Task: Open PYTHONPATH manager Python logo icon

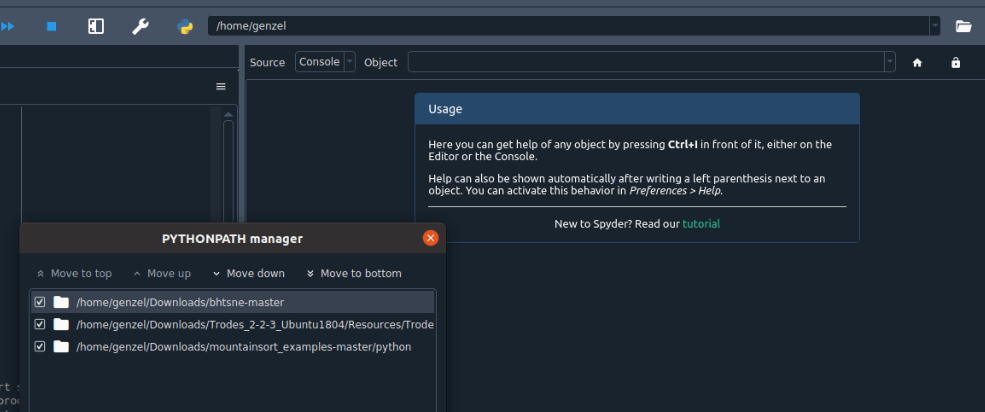Action: pyautogui.click(x=185, y=26)
